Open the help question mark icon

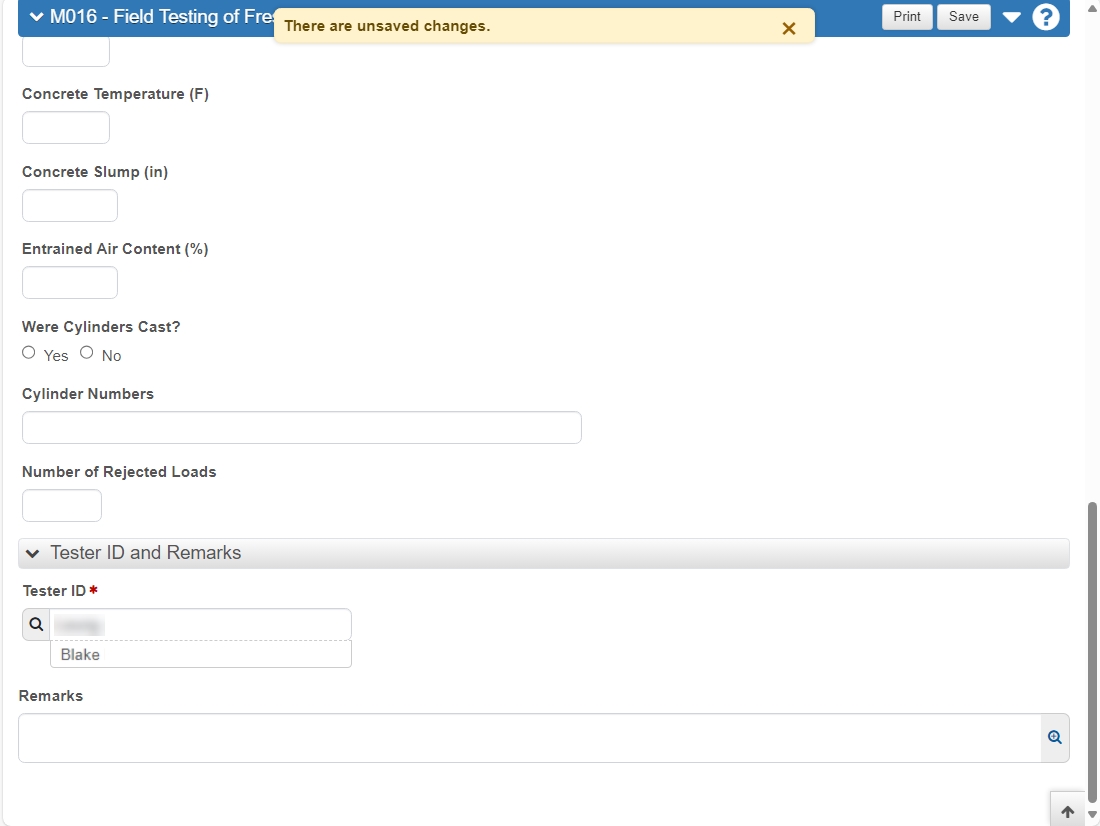click(1045, 17)
